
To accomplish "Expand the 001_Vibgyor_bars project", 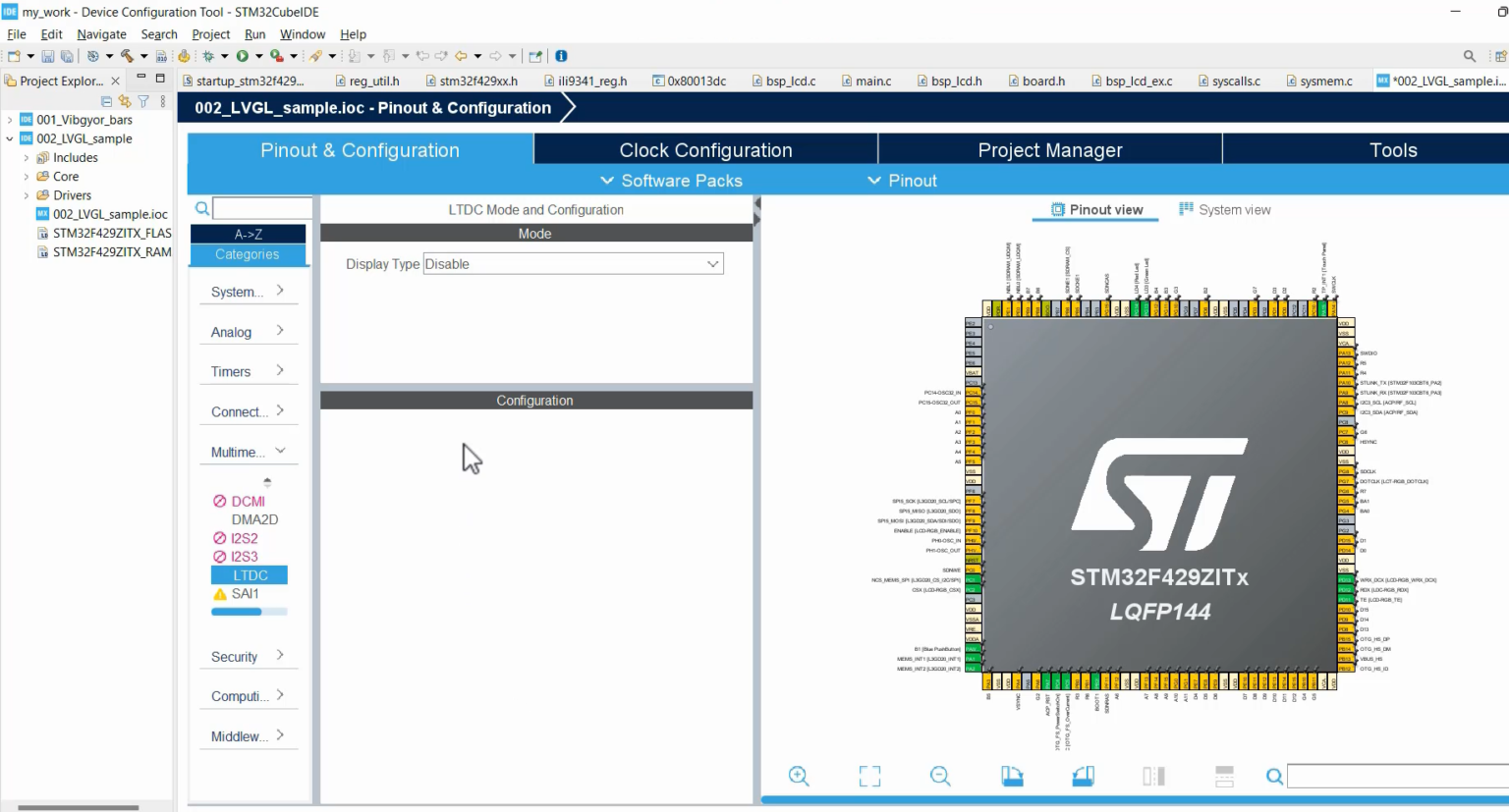I will 10,120.
